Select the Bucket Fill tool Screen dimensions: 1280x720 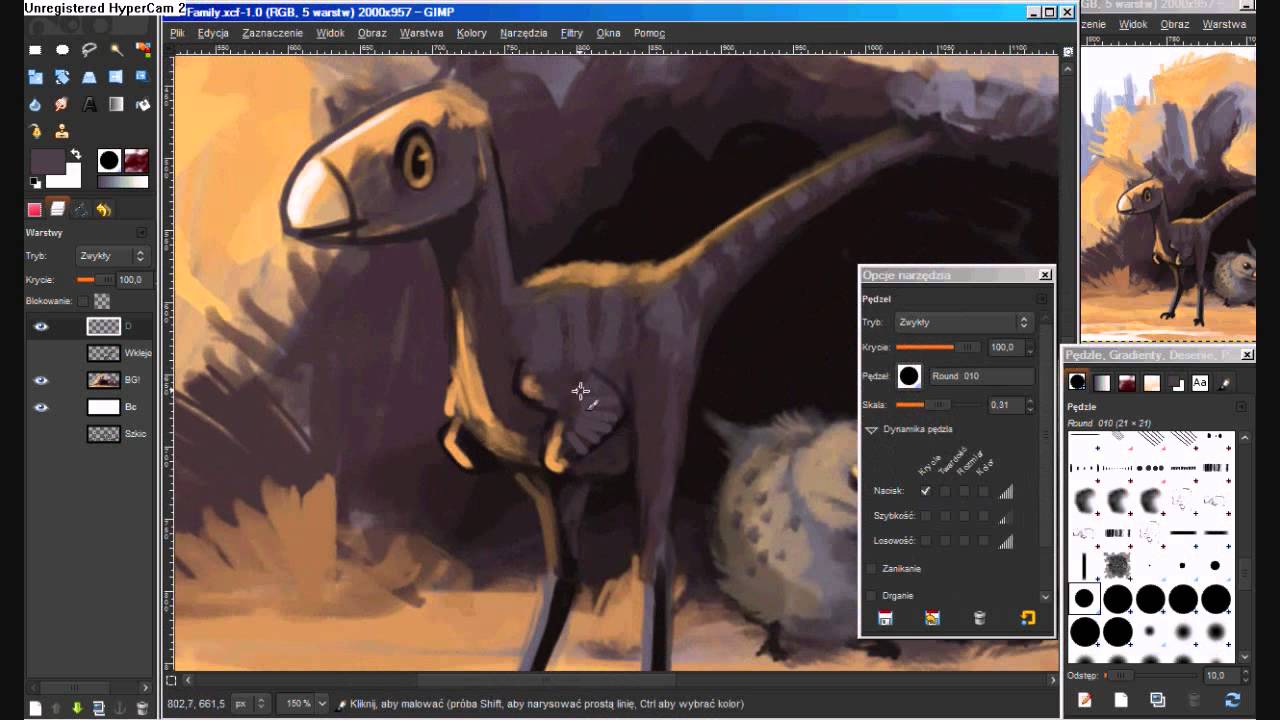pos(143,104)
